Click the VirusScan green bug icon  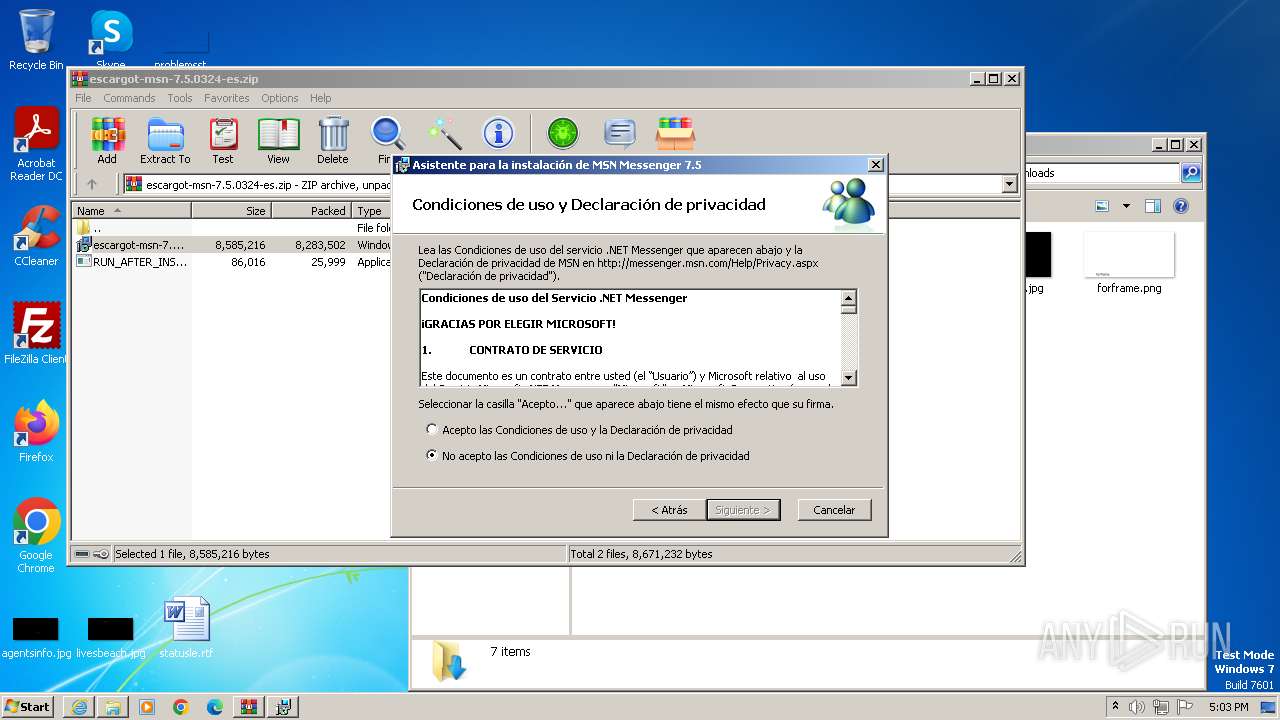[x=563, y=133]
